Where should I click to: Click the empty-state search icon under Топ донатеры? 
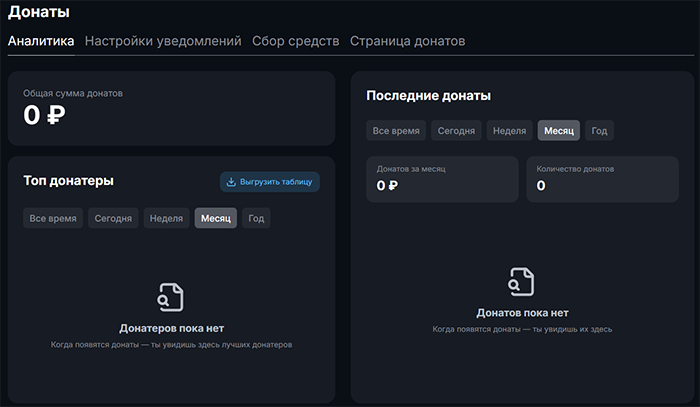171,297
